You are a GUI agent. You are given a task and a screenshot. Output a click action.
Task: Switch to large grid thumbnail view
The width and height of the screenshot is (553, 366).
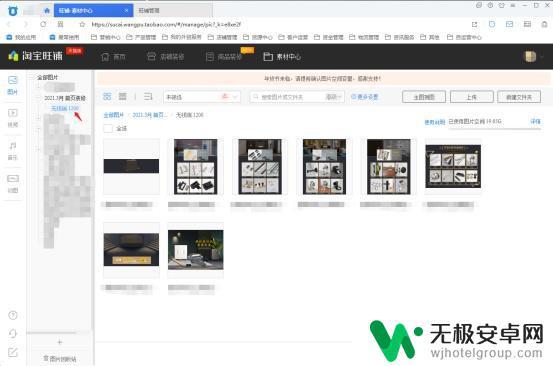107,96
